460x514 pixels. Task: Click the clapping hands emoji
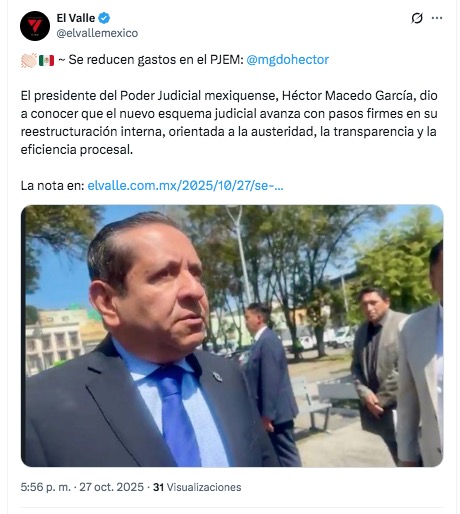(29, 60)
